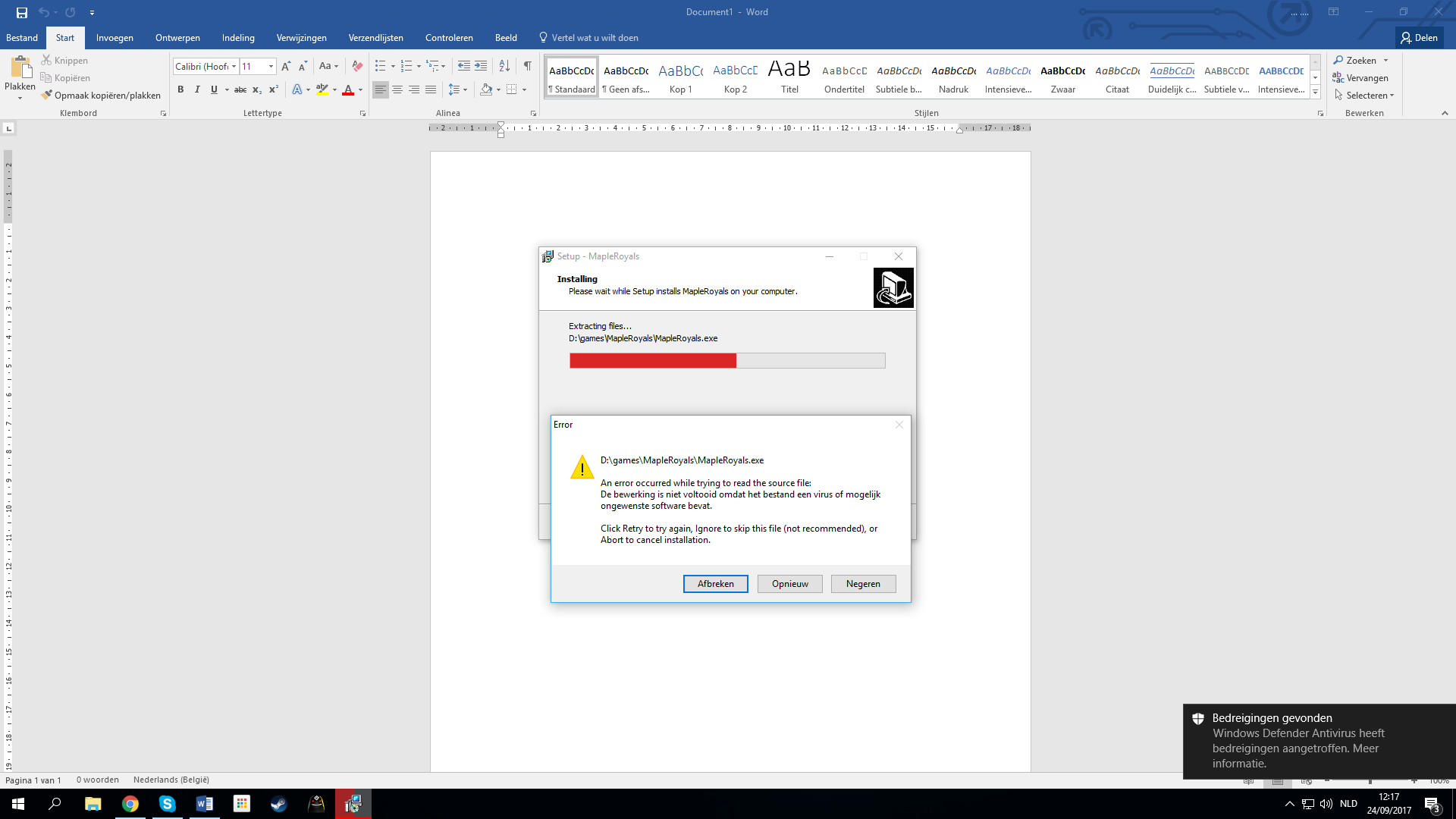Increase paragraph indent

tap(481, 67)
